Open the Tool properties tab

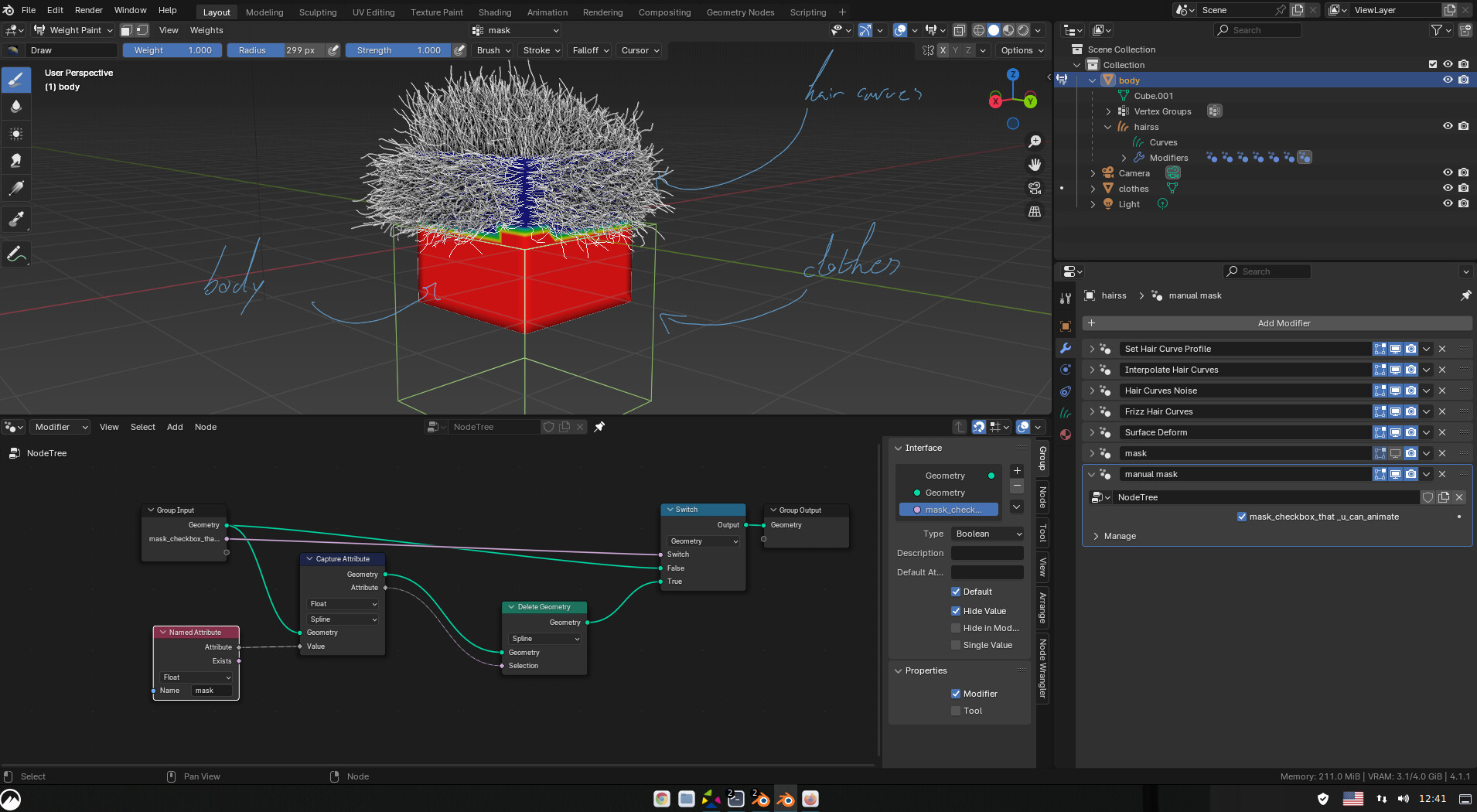pyautogui.click(x=1066, y=298)
